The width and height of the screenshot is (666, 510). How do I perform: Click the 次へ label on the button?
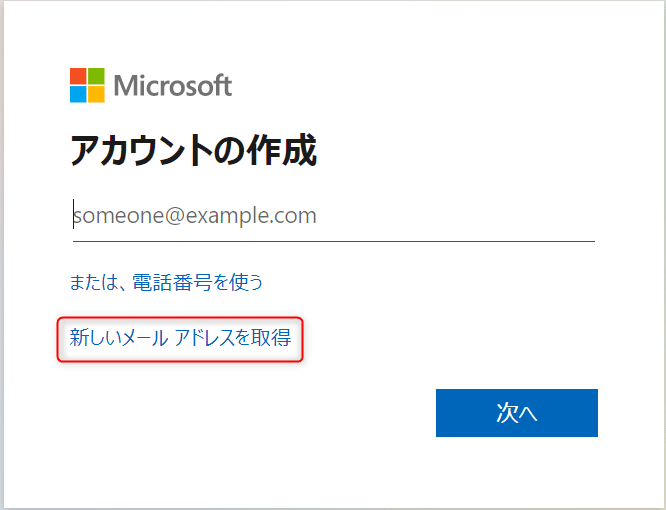coord(516,413)
